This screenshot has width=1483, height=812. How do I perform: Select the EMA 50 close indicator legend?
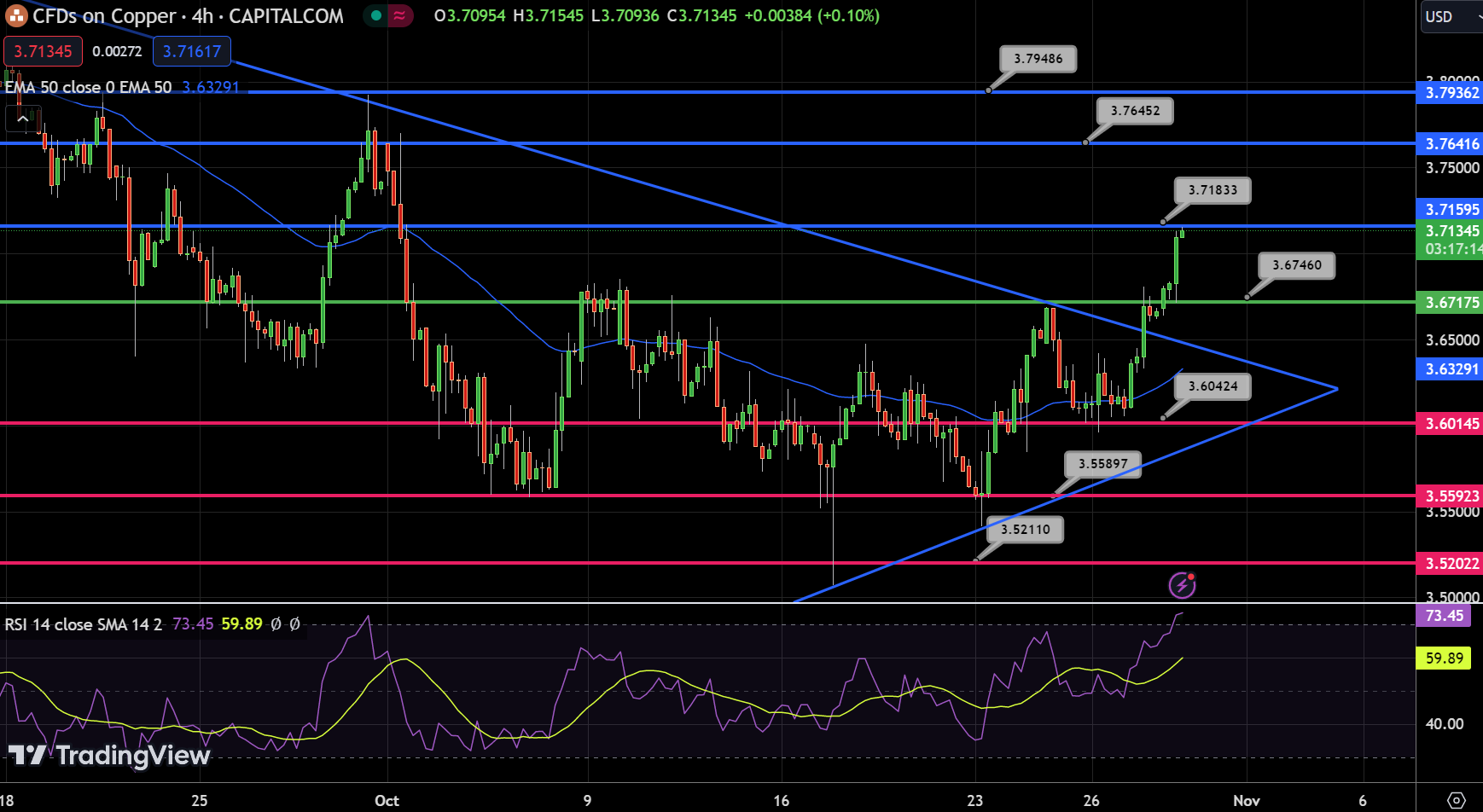89,87
